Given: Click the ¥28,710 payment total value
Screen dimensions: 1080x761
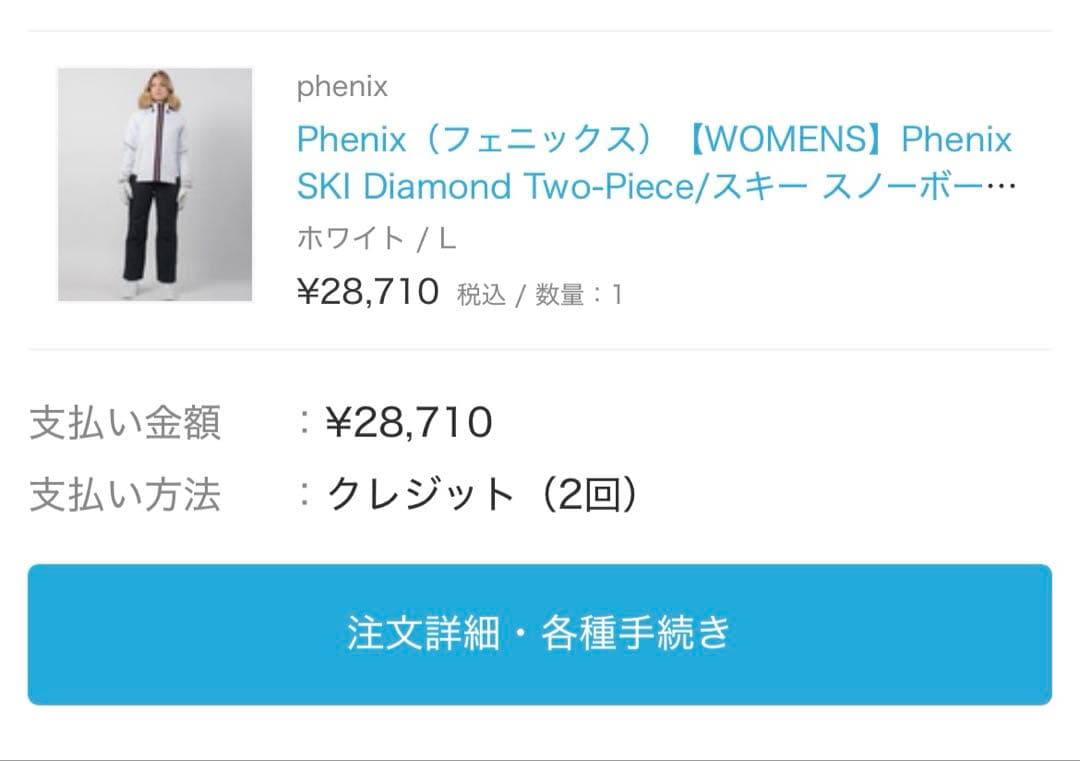Looking at the screenshot, I should pos(408,424).
